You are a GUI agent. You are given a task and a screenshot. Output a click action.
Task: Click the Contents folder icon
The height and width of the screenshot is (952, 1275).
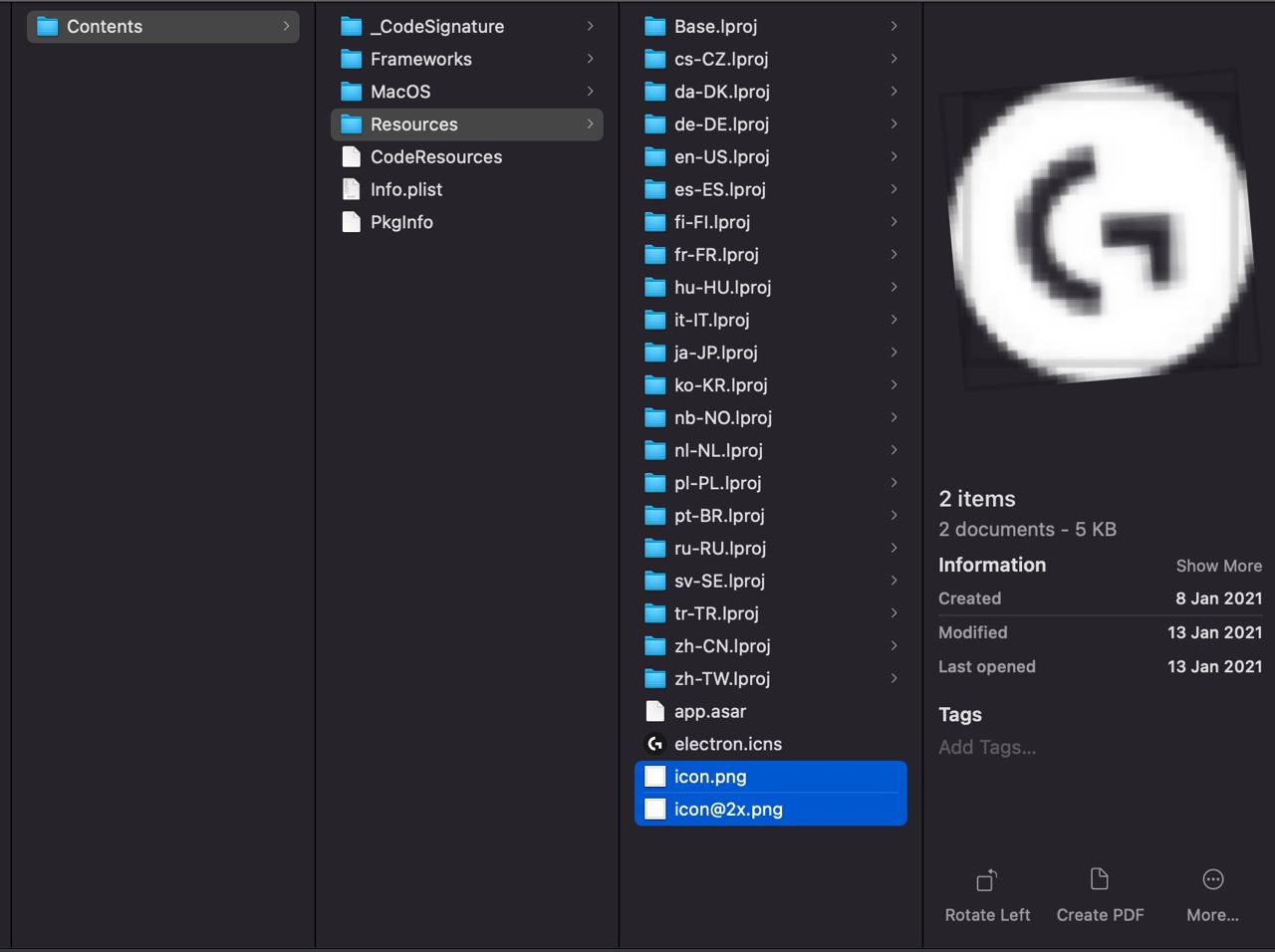point(47,27)
